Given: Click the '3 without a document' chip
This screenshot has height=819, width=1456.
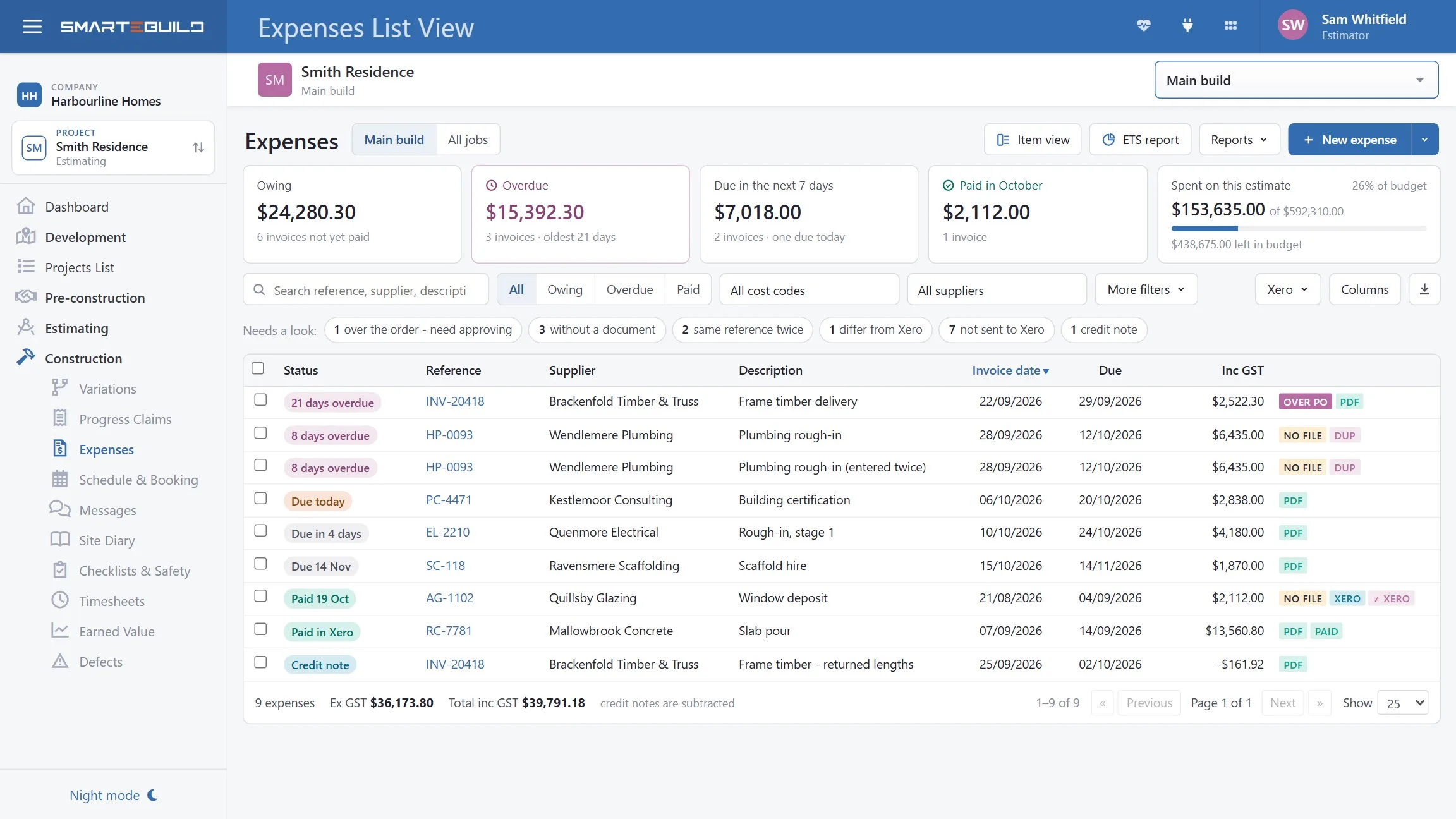Looking at the screenshot, I should click(x=597, y=329).
